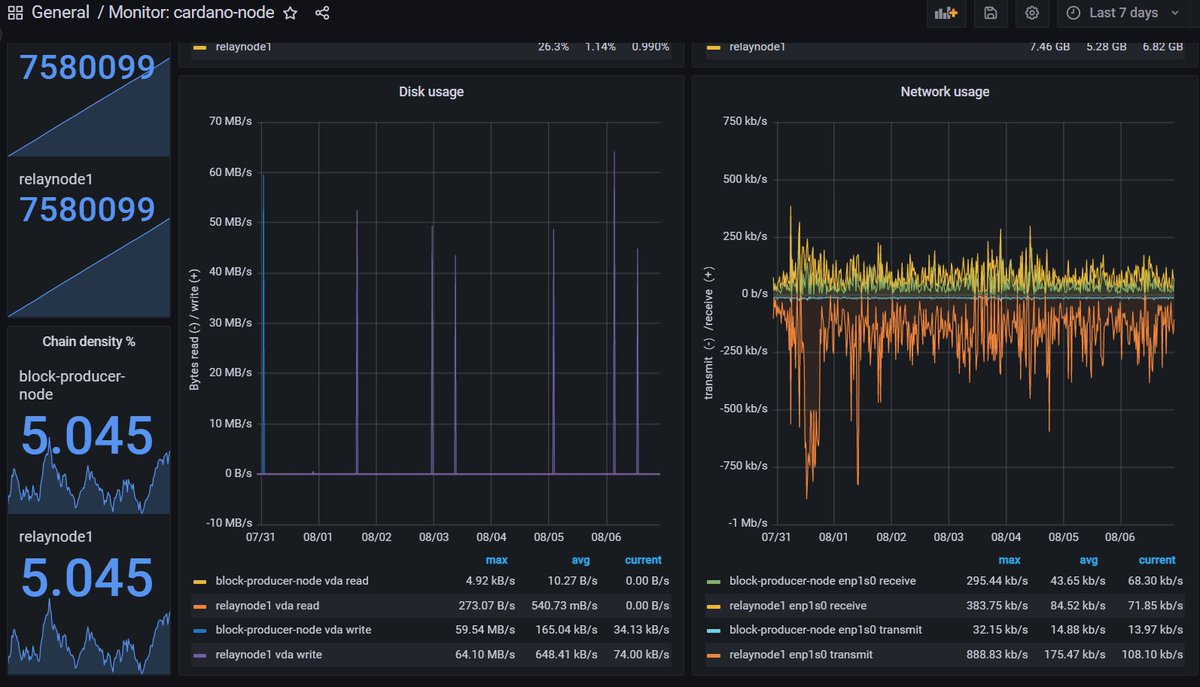Toggle block-producer-node vda read series

tap(292, 581)
